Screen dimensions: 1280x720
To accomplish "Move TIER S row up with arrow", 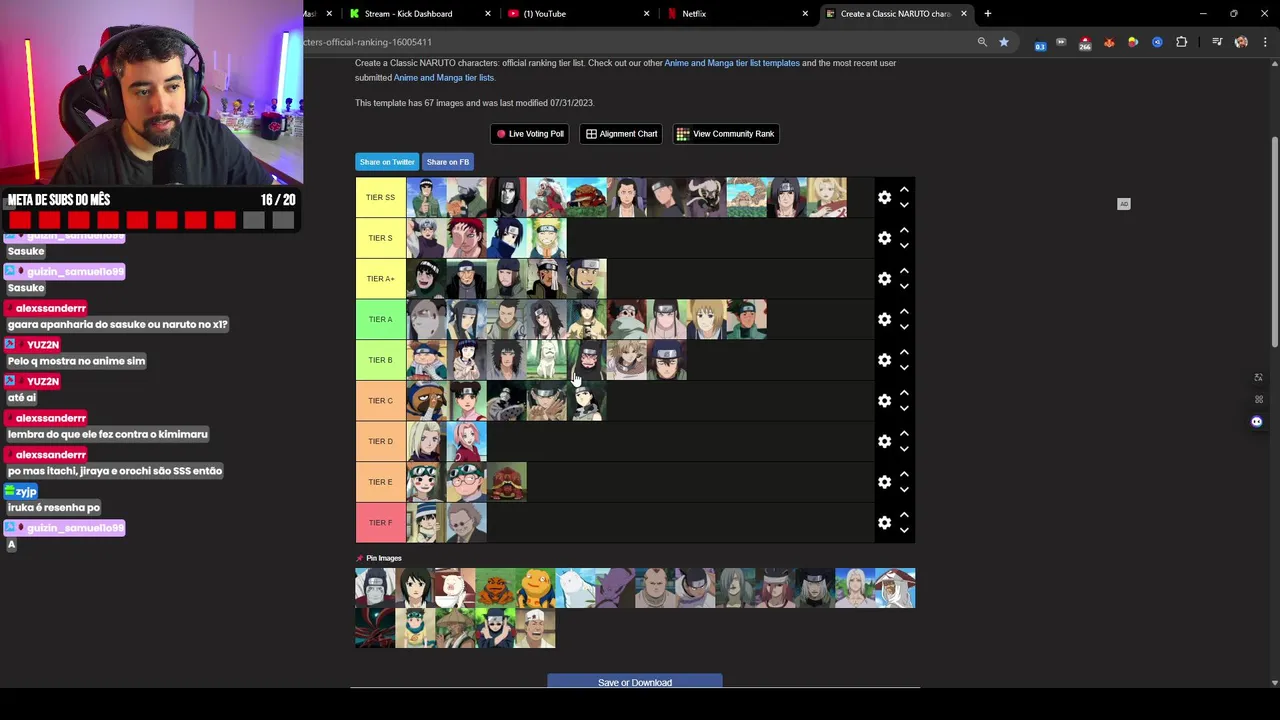I will tap(904, 230).
